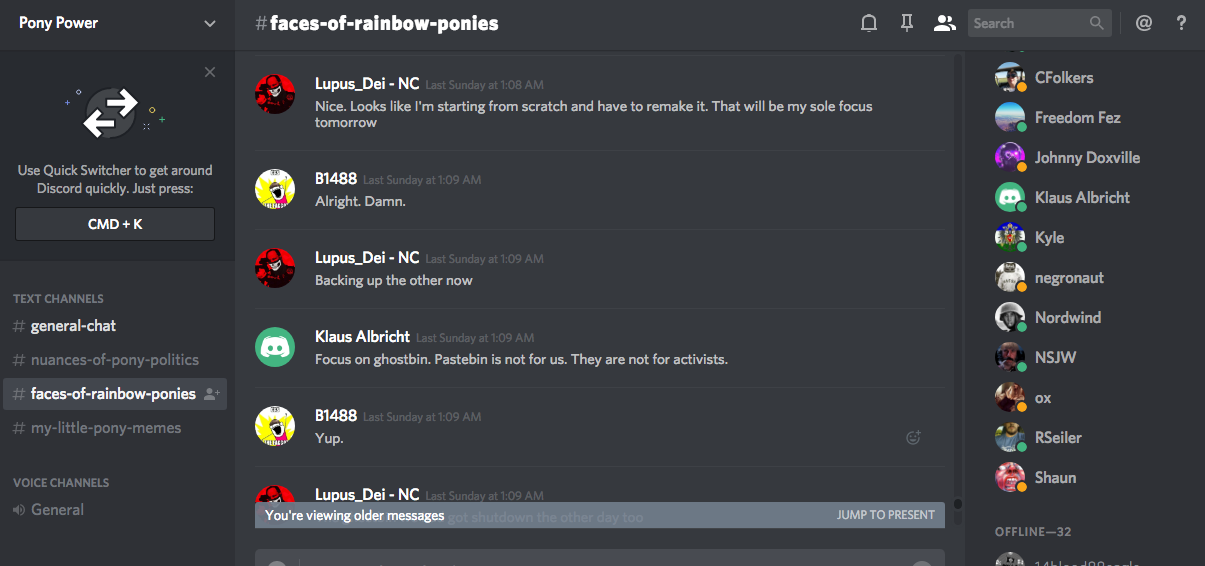Select Johnny Doxville in member list
This screenshot has width=1205, height=566.
point(1087,158)
